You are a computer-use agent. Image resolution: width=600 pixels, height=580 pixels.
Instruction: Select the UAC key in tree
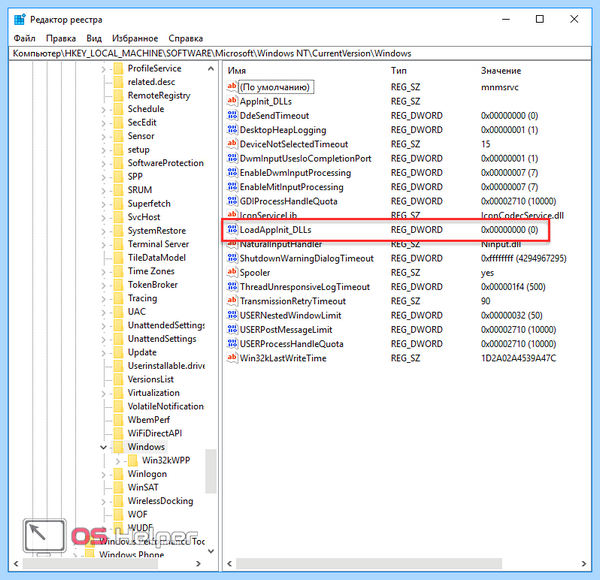point(137,311)
